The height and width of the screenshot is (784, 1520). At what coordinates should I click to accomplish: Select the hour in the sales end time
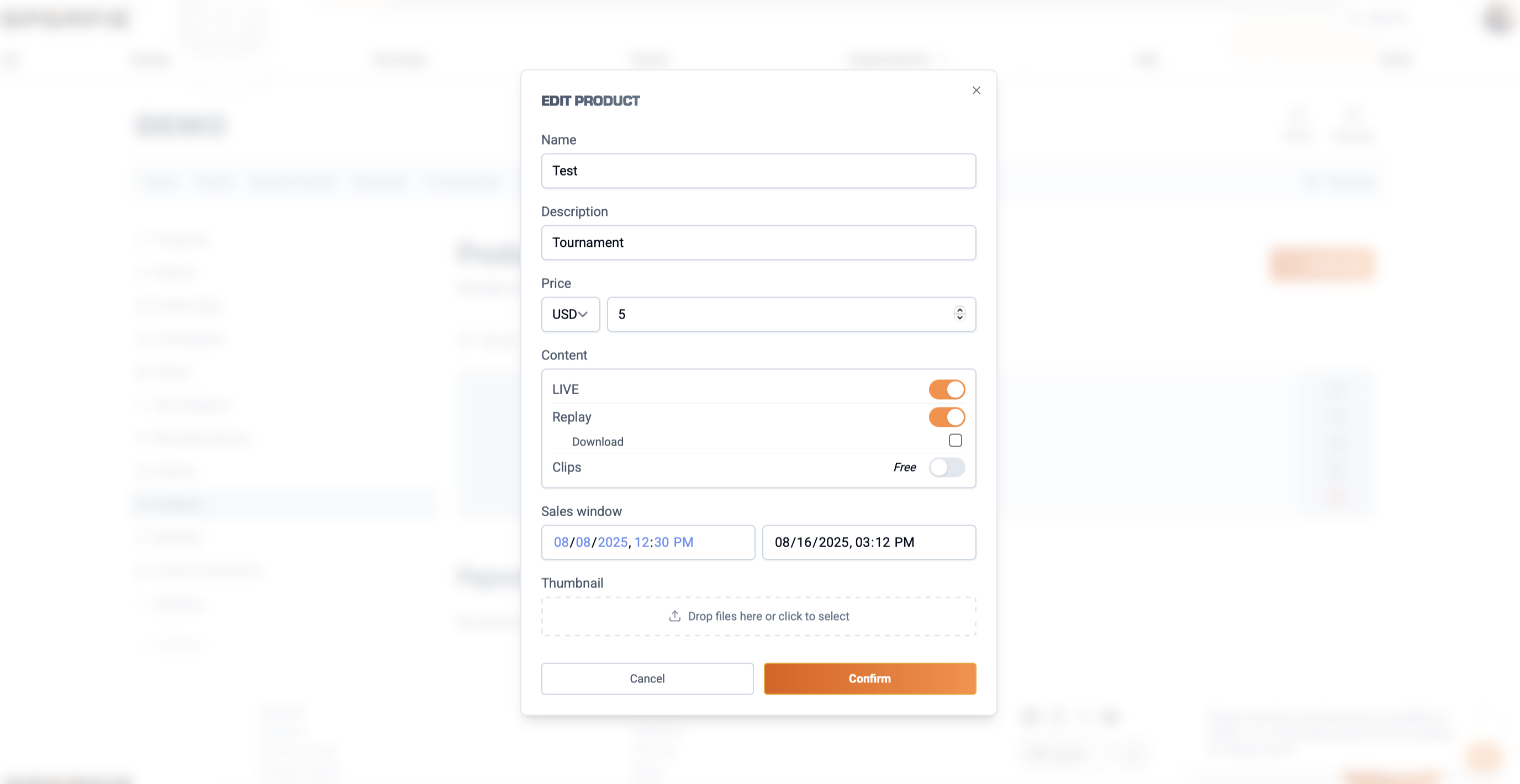tap(862, 542)
